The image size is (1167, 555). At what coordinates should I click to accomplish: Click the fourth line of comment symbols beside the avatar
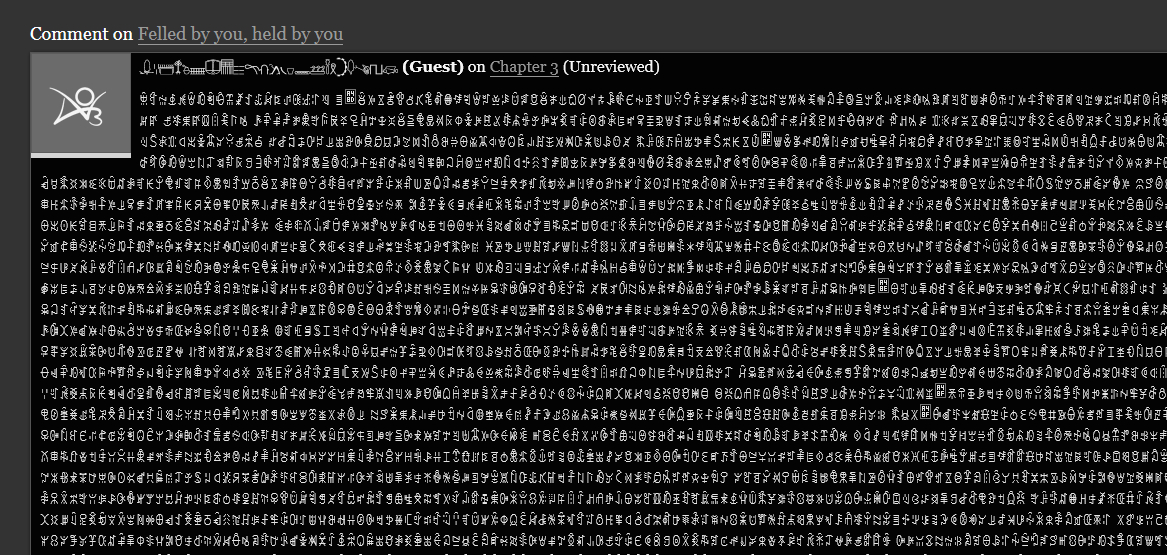[x=653, y=160]
